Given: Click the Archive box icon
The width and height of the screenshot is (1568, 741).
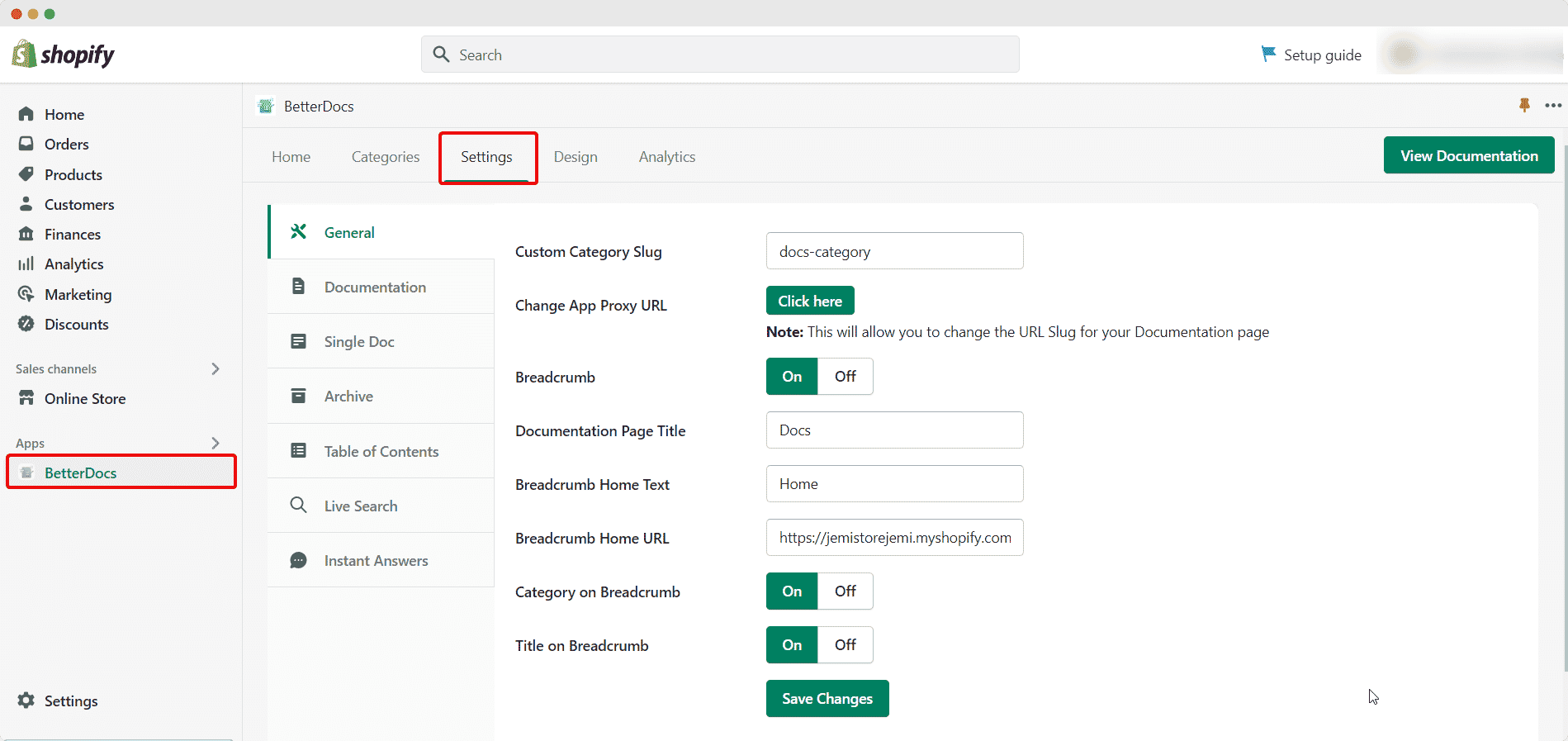Looking at the screenshot, I should 299,396.
